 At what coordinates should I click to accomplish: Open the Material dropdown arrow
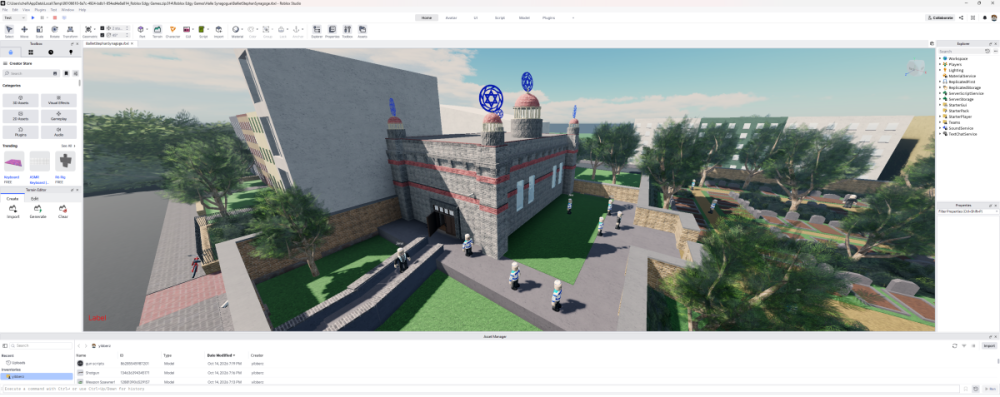(242, 29)
